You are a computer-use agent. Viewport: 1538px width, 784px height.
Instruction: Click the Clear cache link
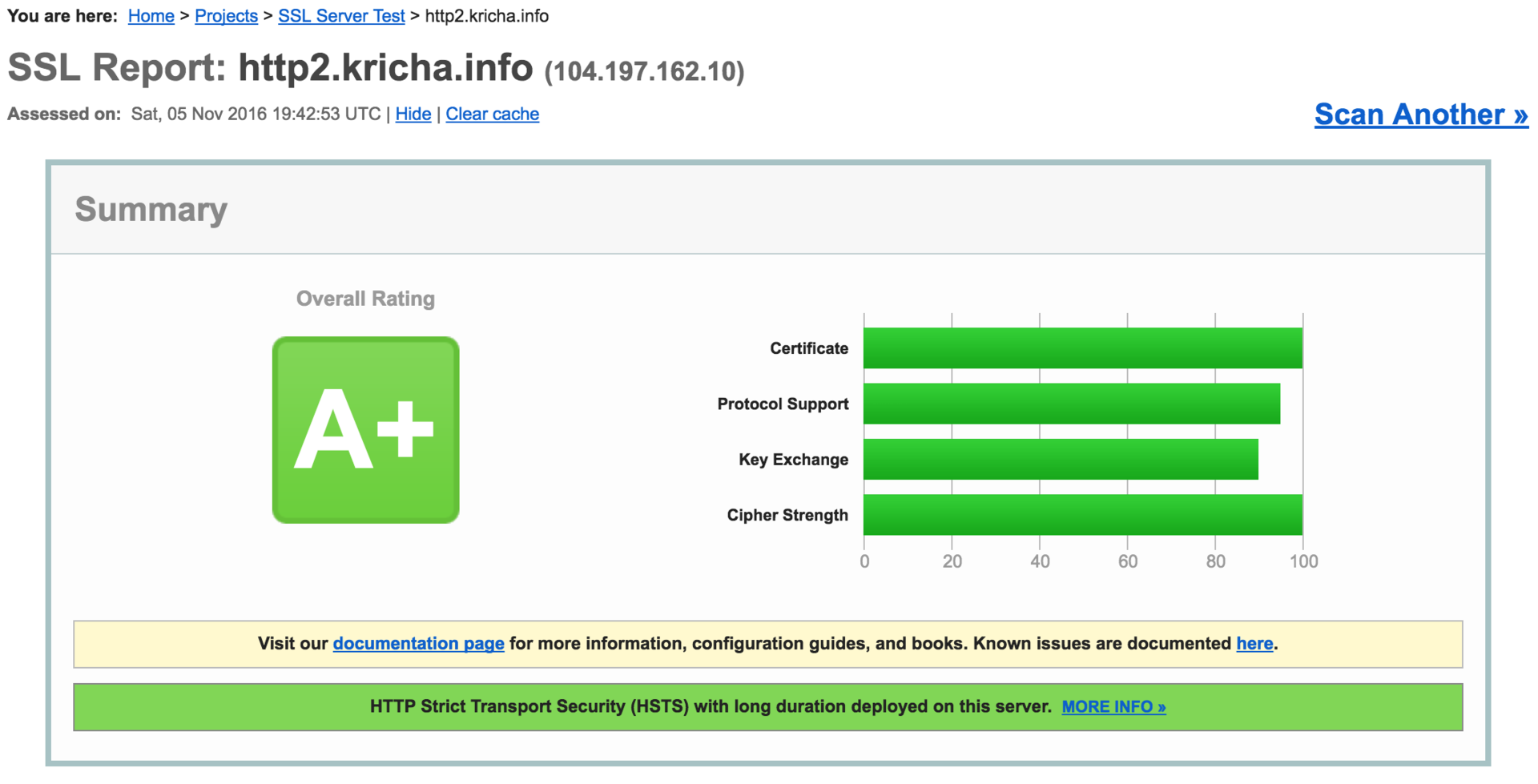tap(492, 115)
